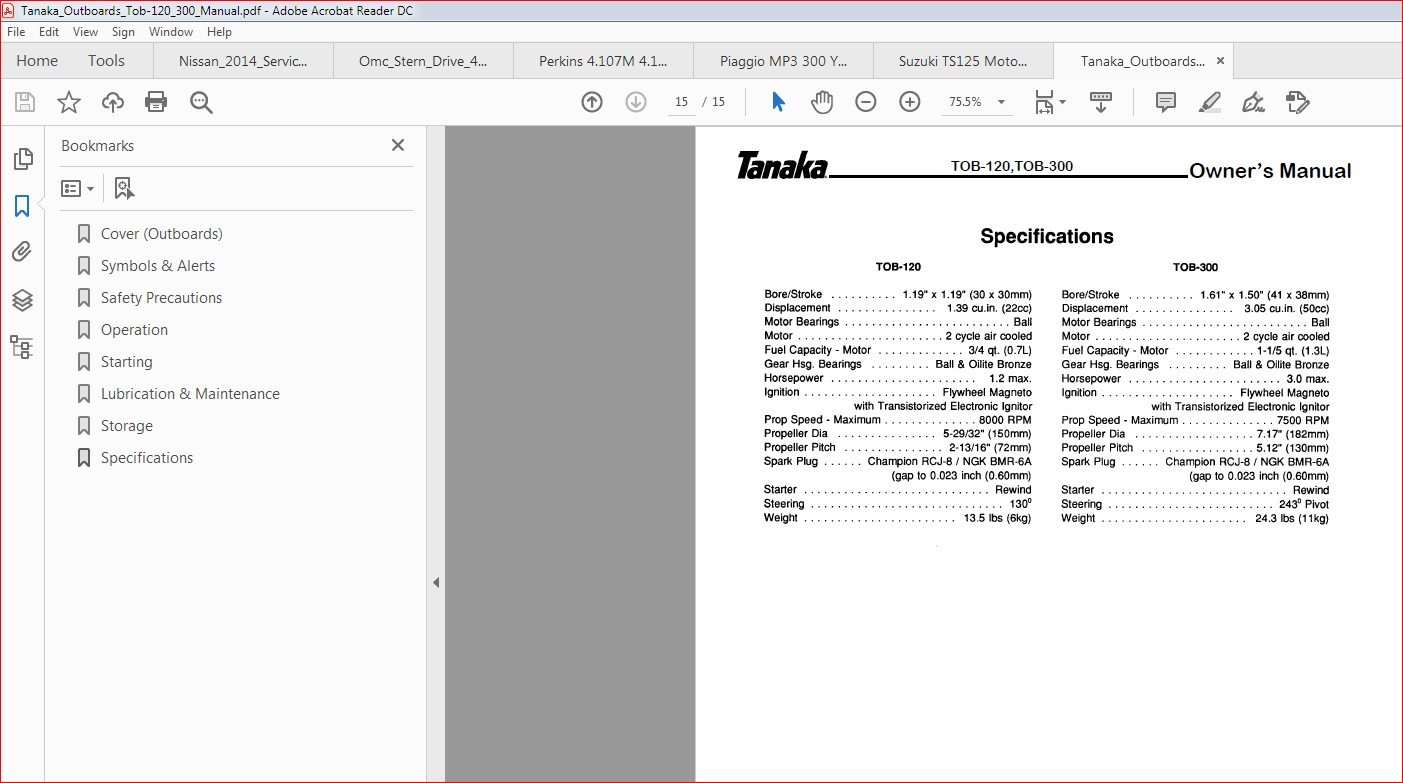Viewport: 1403px width, 783px height.
Task: Close the Tanaka_Outboards document tab
Action: (x=1220, y=61)
